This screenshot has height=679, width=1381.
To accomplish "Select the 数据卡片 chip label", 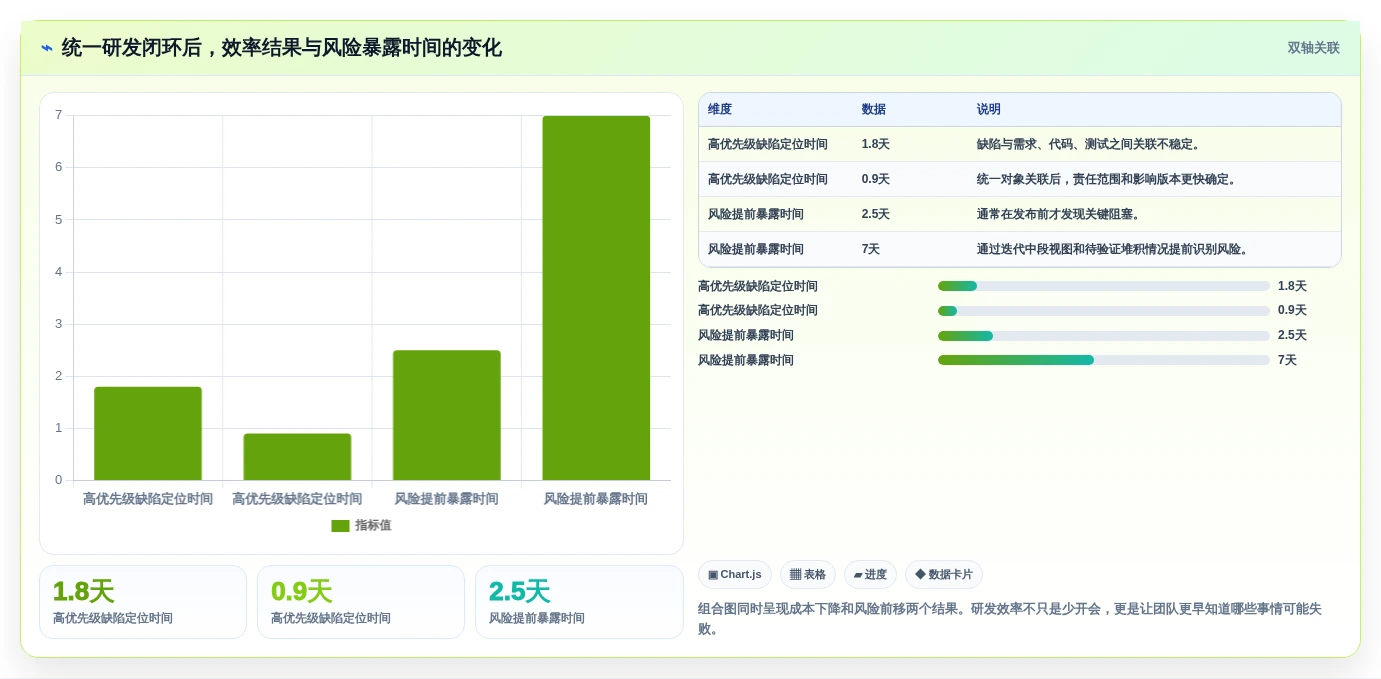I will [951, 575].
